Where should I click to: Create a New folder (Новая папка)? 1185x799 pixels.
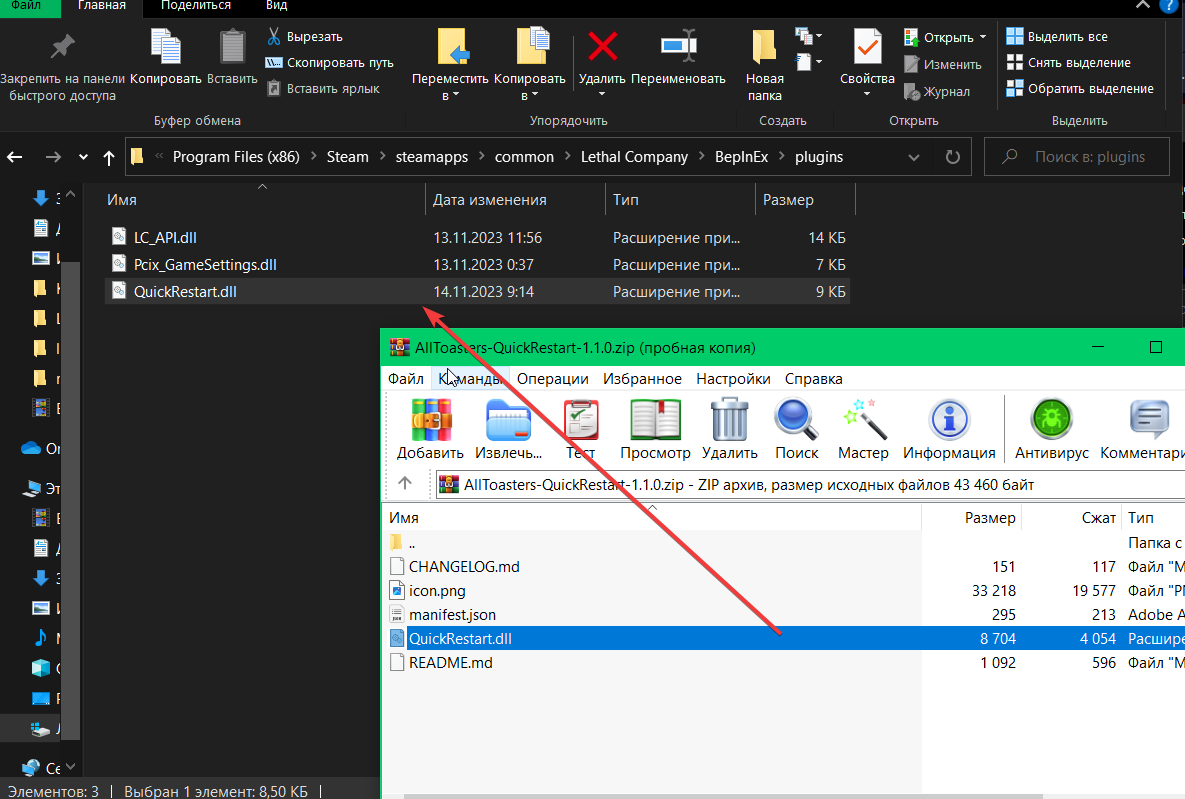[x=764, y=67]
